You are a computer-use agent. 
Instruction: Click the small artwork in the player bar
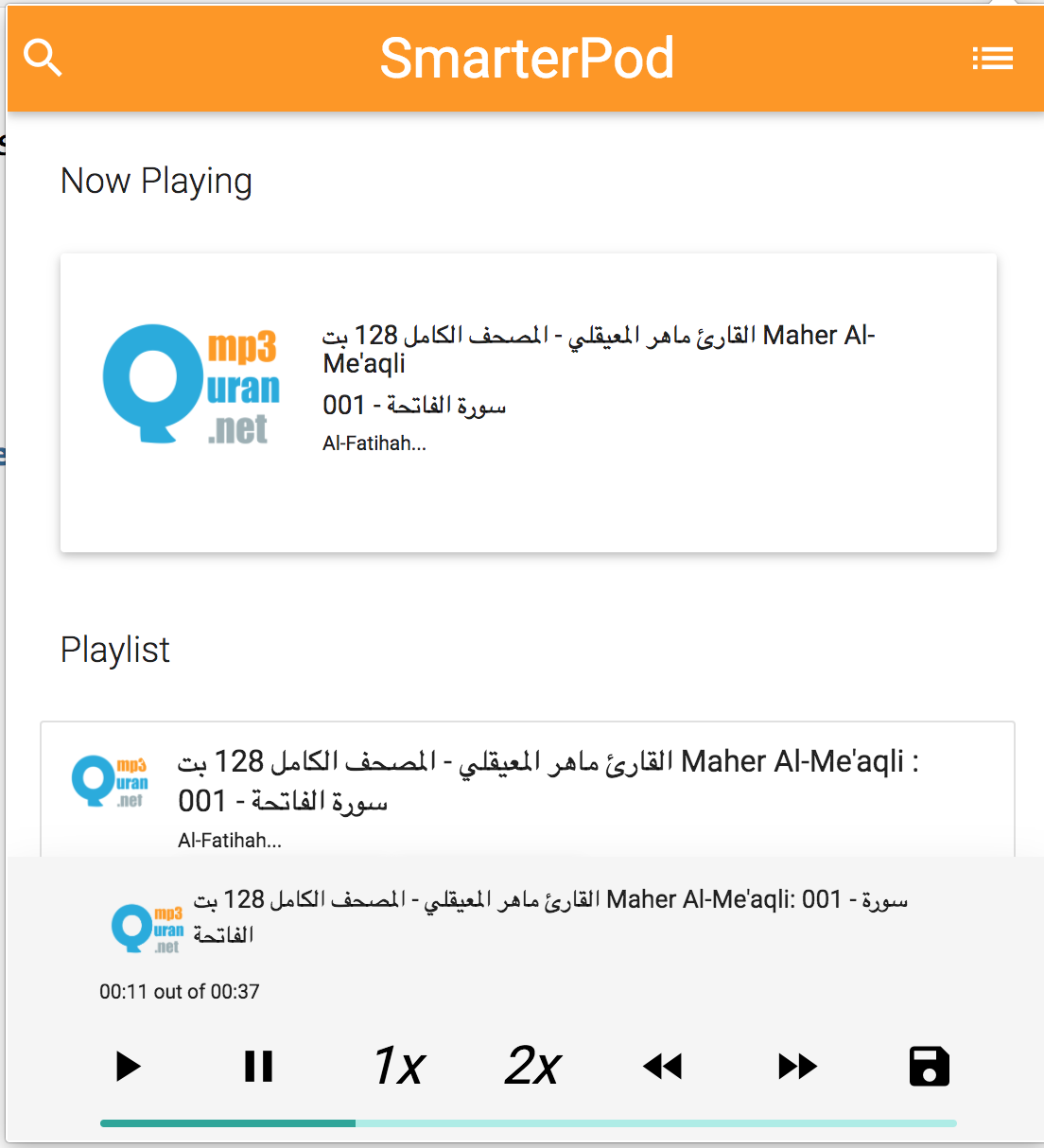(x=147, y=929)
